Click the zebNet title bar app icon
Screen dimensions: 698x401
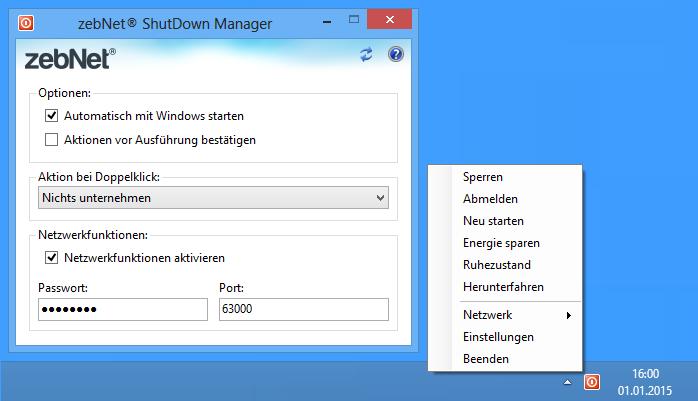(x=26, y=23)
